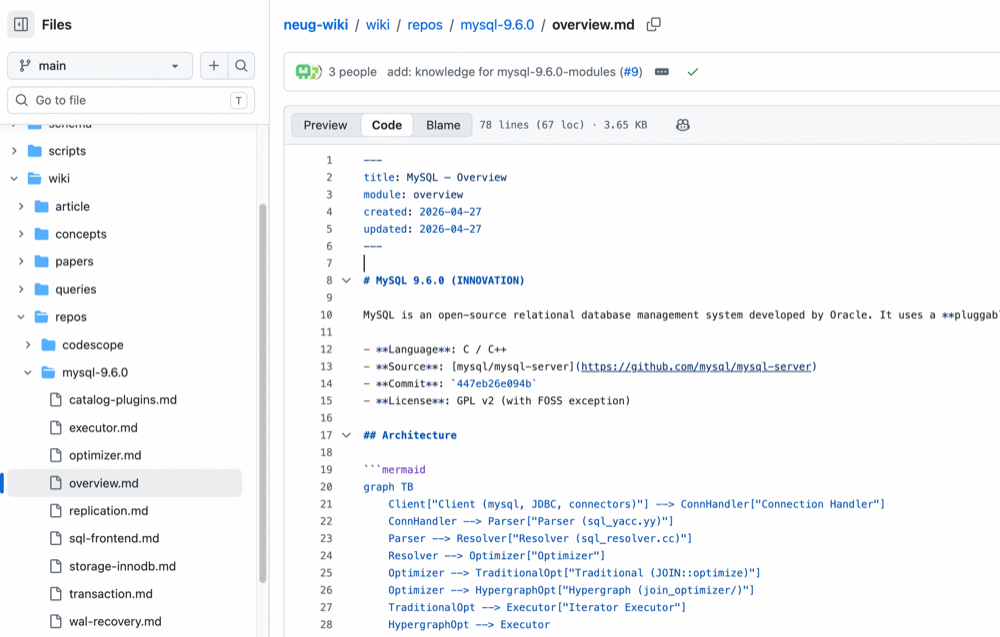Click the wiki folder in tree
Image resolution: width=1000 pixels, height=637 pixels.
tap(59, 179)
